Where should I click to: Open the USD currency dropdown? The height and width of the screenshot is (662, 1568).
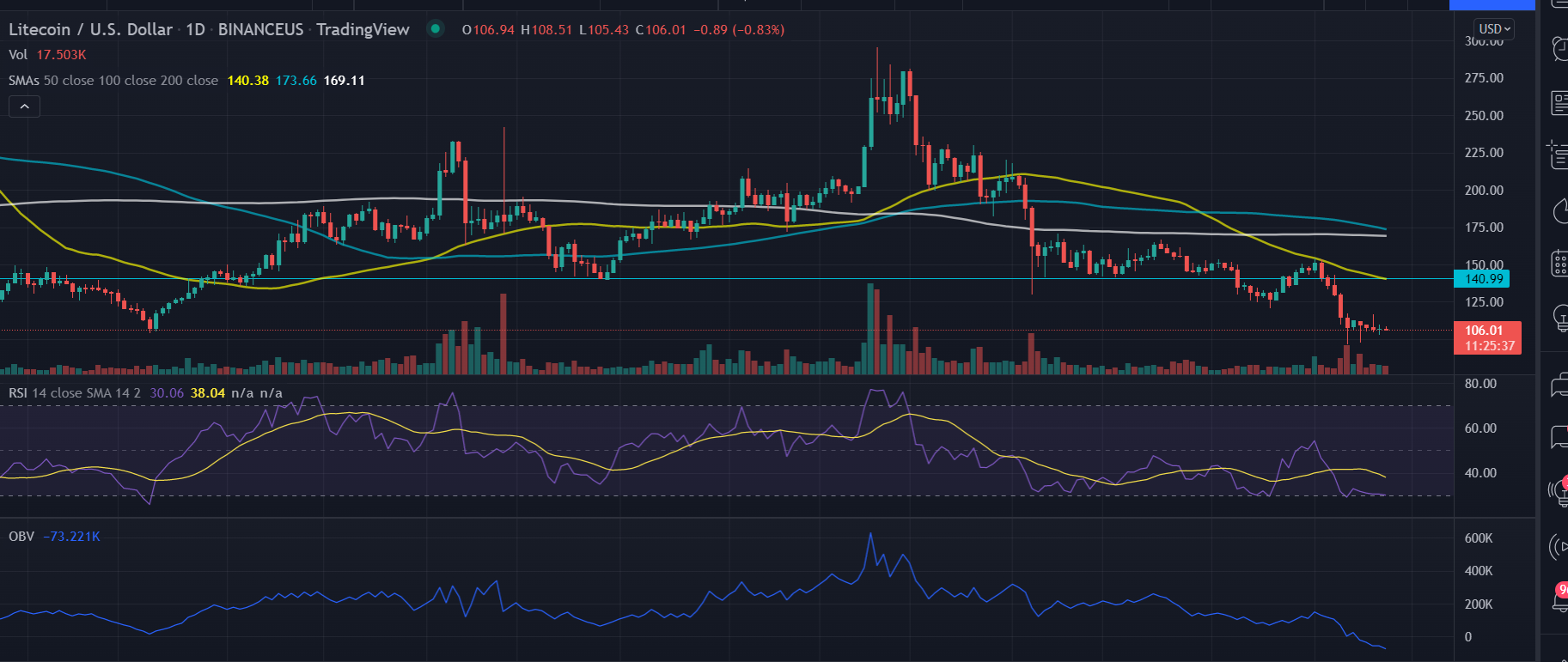click(x=1494, y=29)
